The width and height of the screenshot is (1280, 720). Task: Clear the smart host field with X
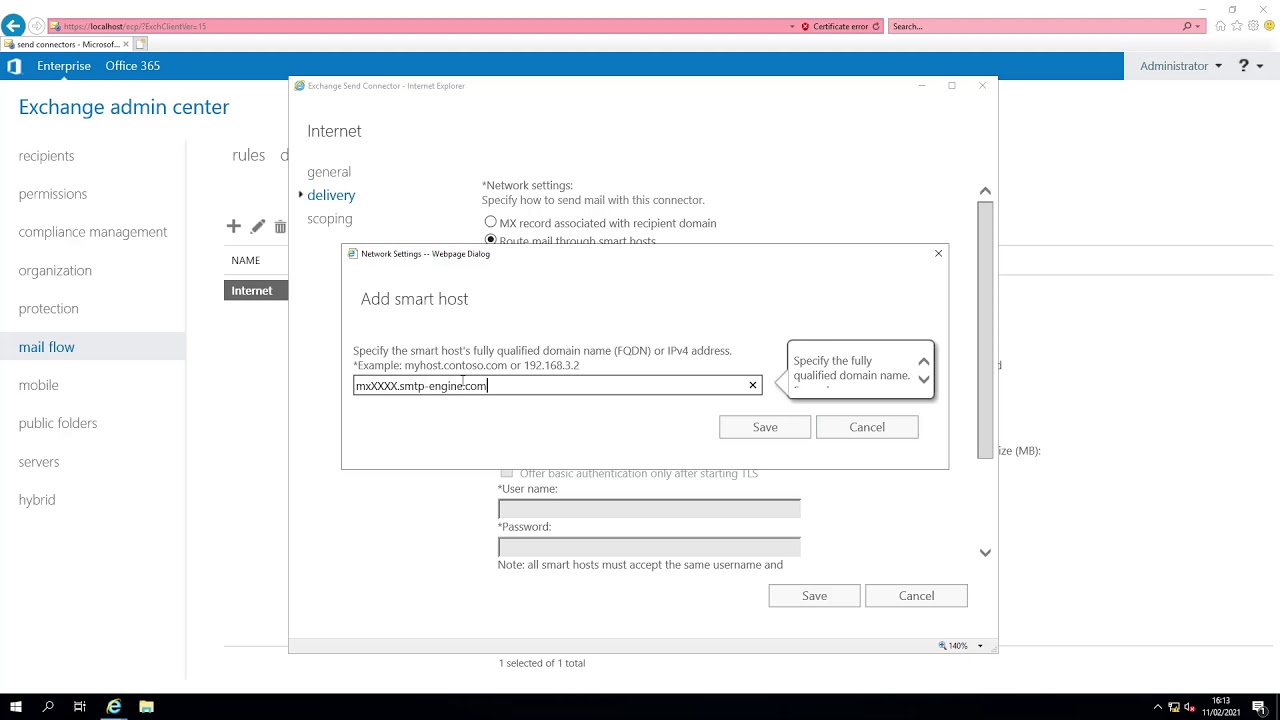(x=753, y=386)
